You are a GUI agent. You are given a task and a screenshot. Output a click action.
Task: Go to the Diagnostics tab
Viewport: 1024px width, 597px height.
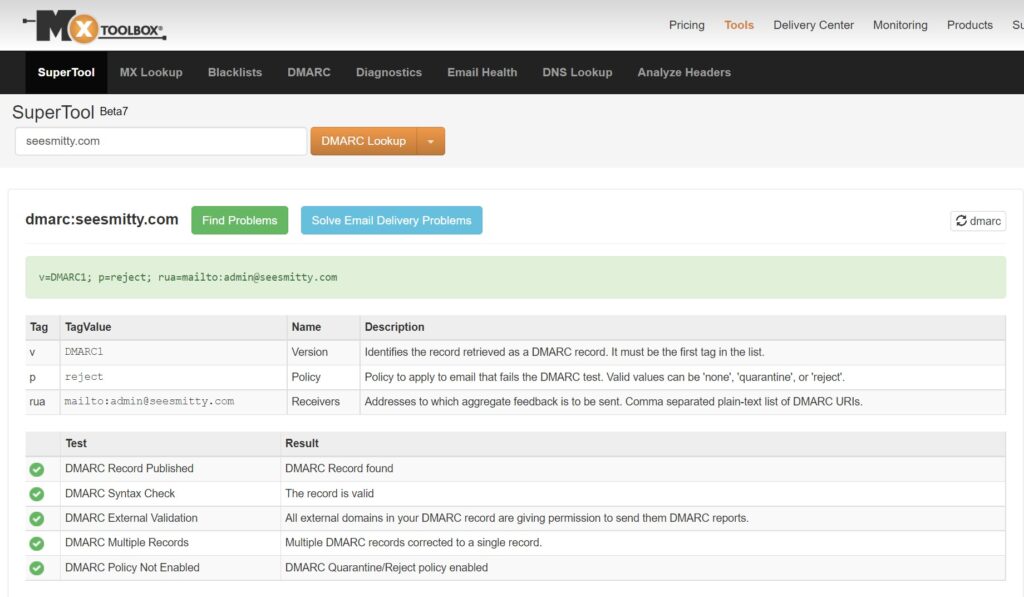(389, 73)
